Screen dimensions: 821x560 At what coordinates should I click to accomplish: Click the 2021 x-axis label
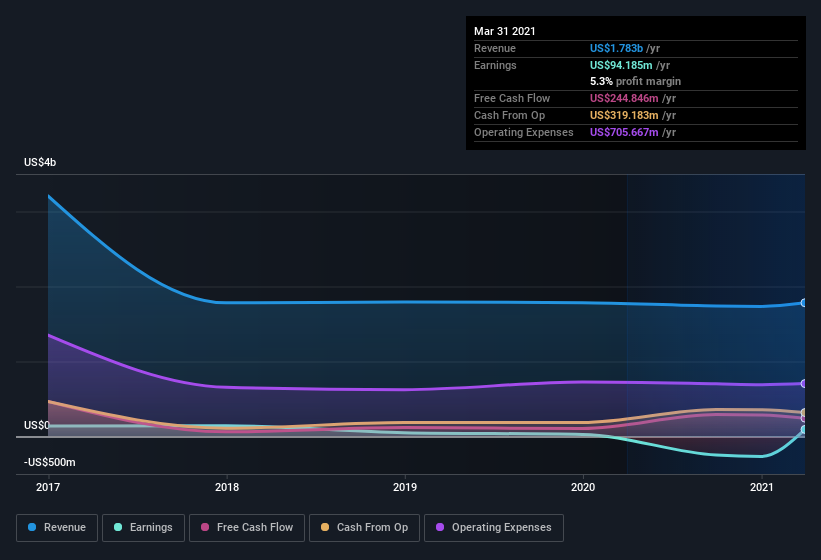tap(761, 487)
